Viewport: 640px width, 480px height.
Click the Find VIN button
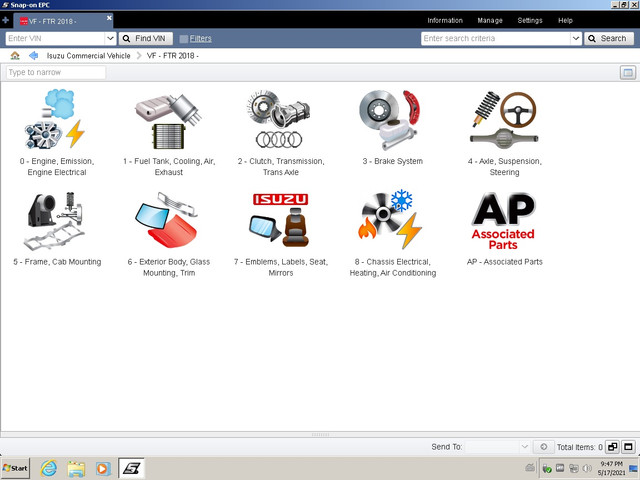[x=146, y=38]
